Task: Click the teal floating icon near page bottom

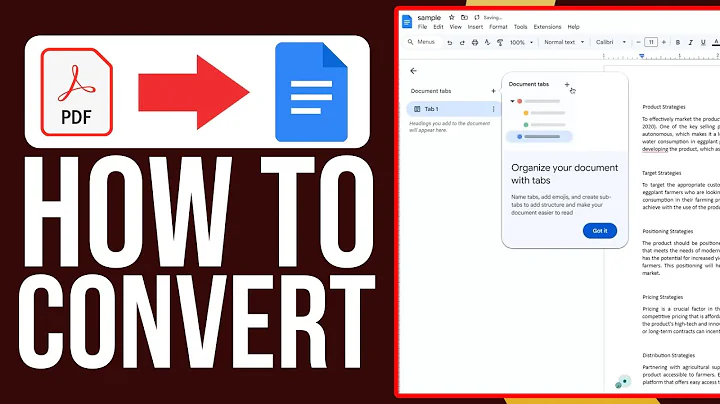Action: tap(623, 382)
